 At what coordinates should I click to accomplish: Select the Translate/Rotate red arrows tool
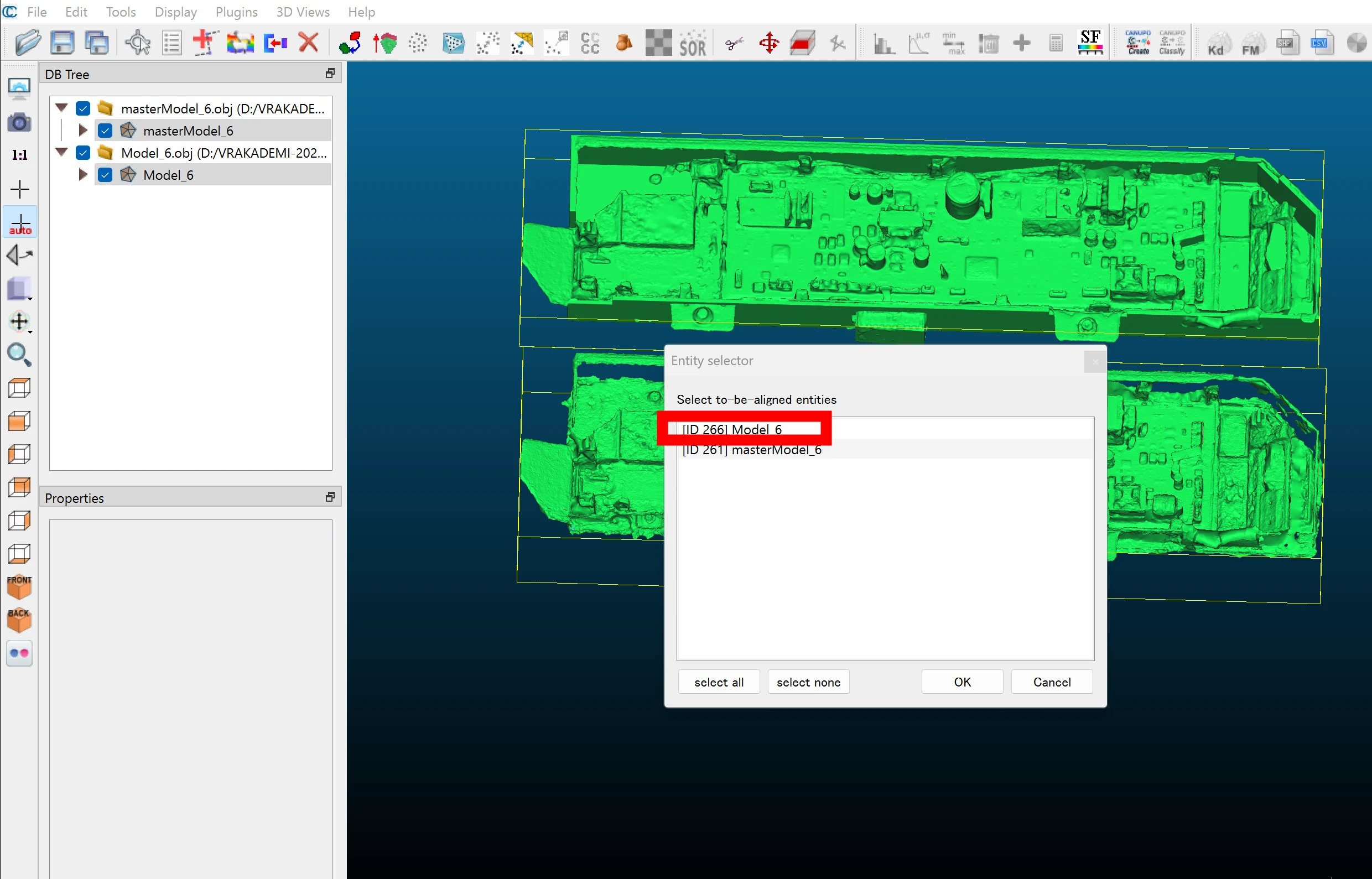[x=769, y=43]
